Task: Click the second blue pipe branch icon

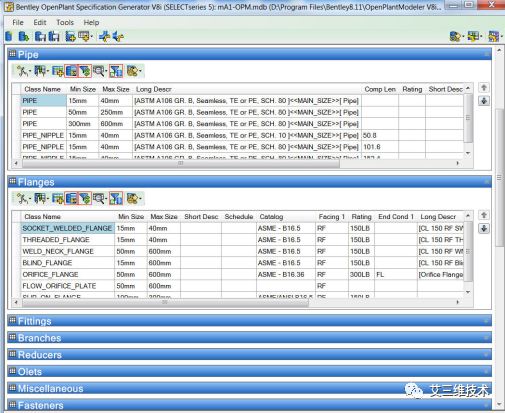Action: (x=118, y=36)
